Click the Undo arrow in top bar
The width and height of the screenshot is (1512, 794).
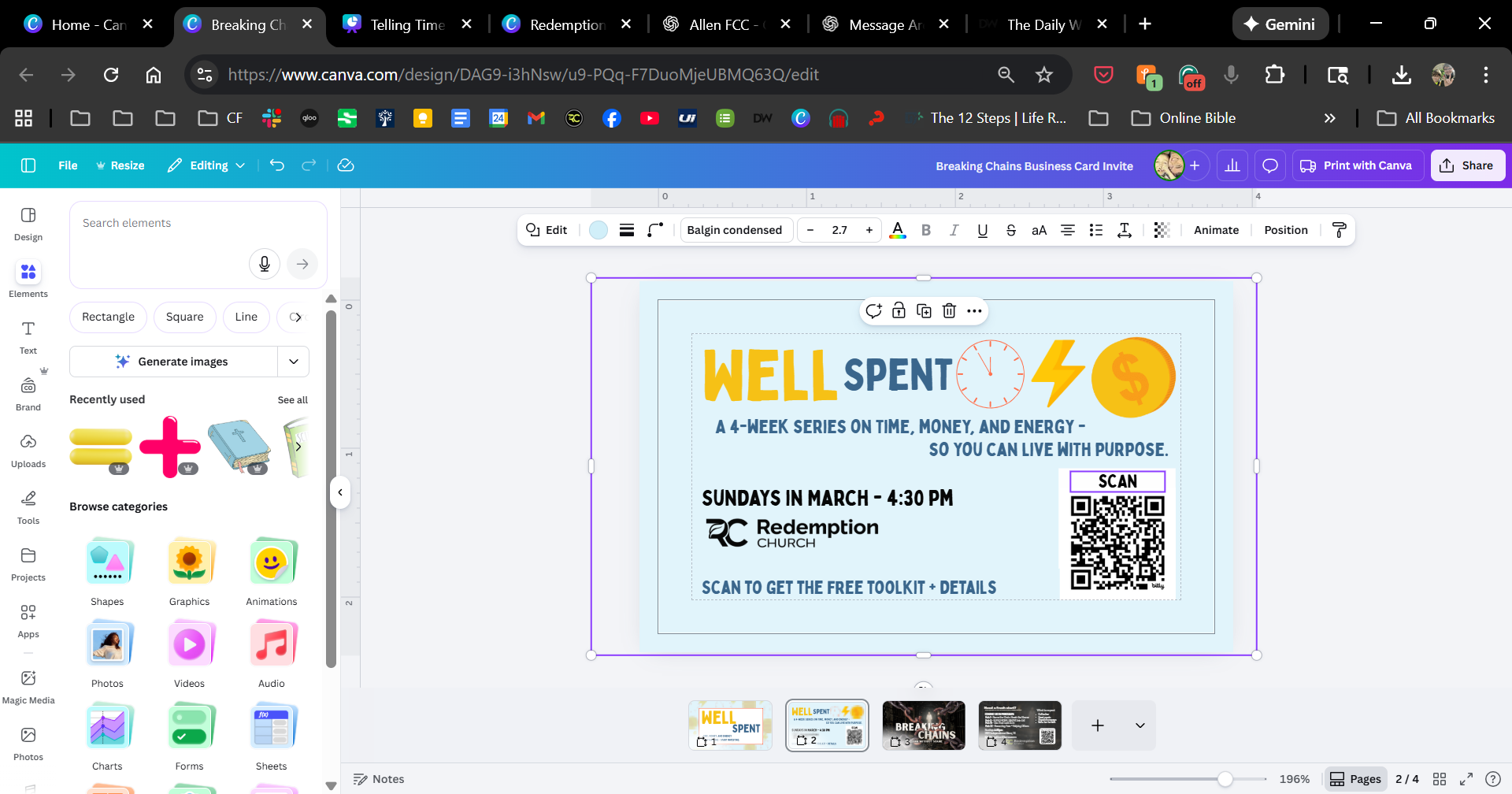(x=276, y=165)
